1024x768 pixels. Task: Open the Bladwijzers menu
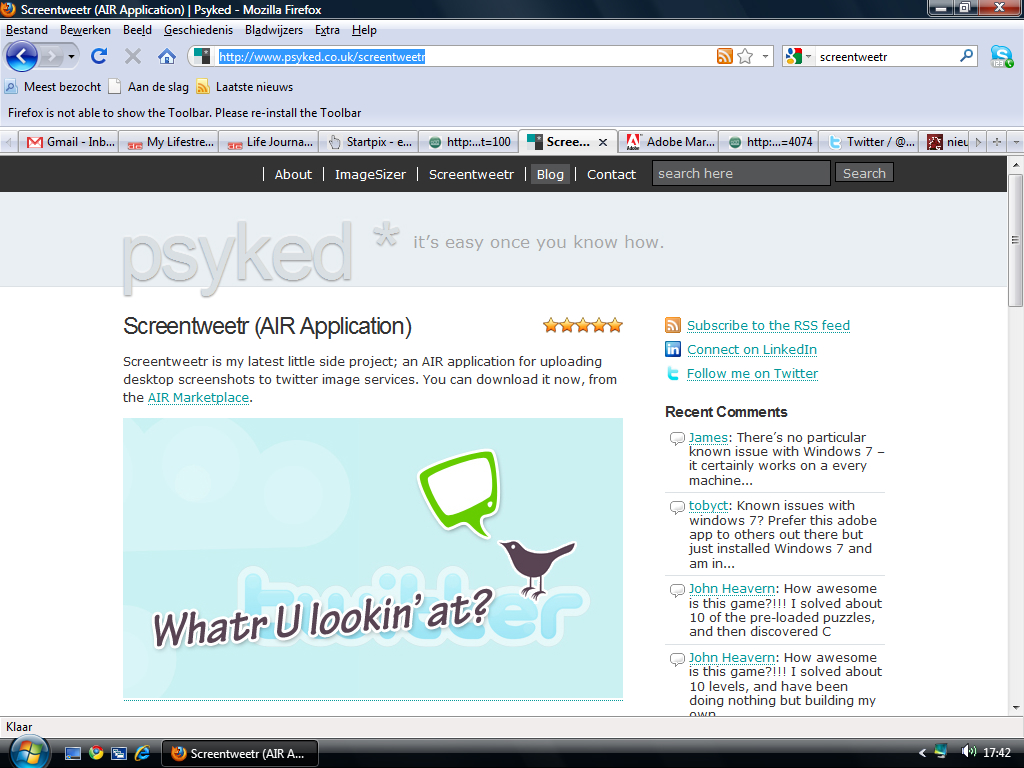273,30
